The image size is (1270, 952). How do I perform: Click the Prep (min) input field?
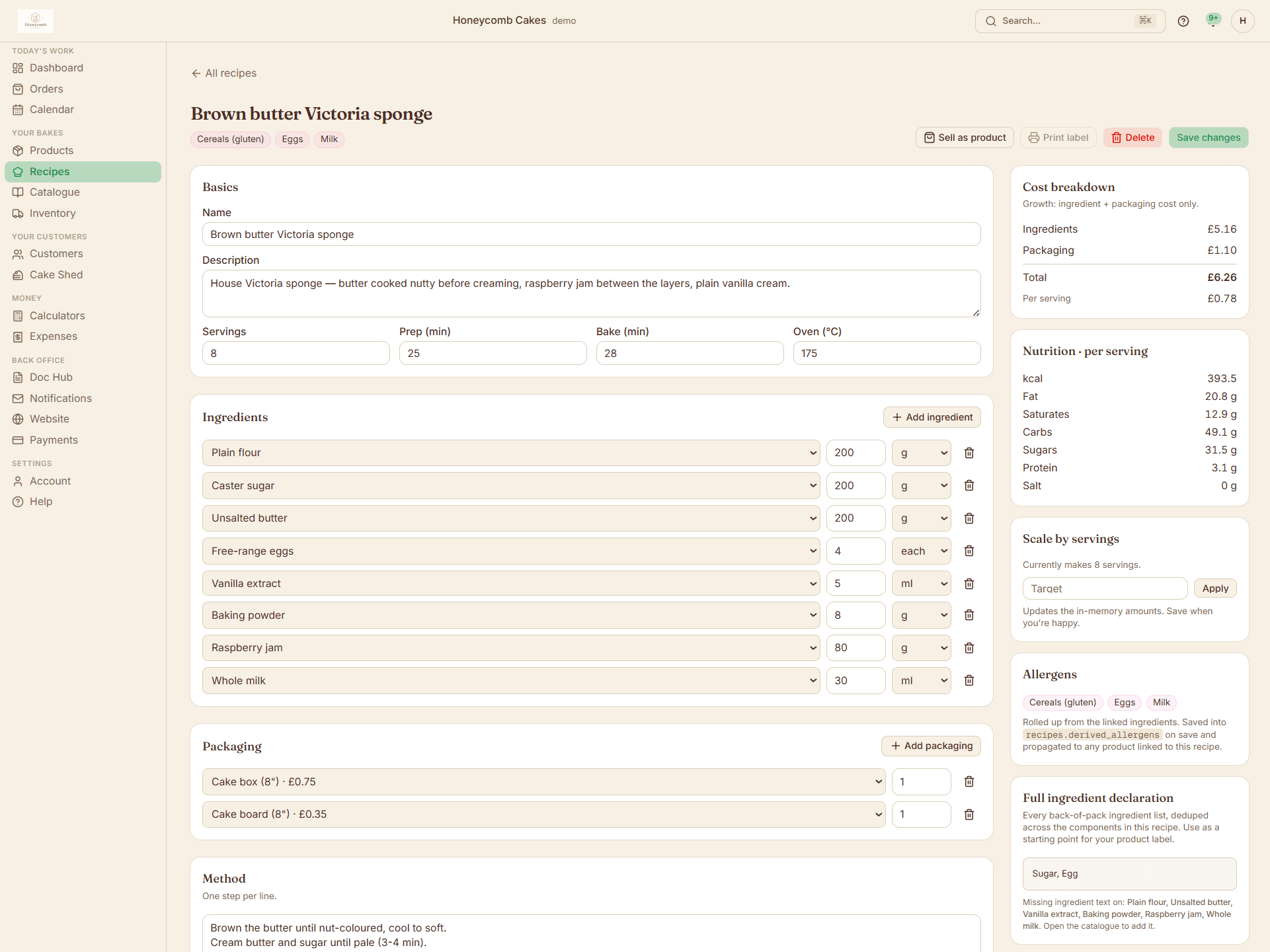click(493, 353)
